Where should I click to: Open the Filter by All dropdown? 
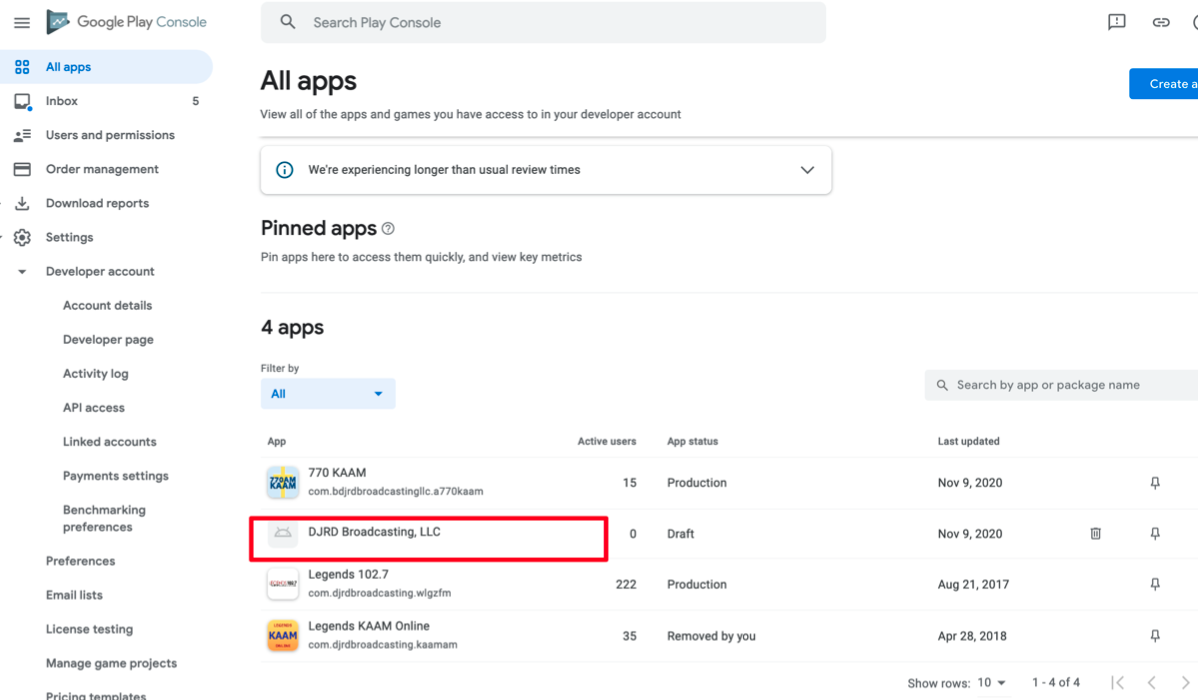pos(328,394)
